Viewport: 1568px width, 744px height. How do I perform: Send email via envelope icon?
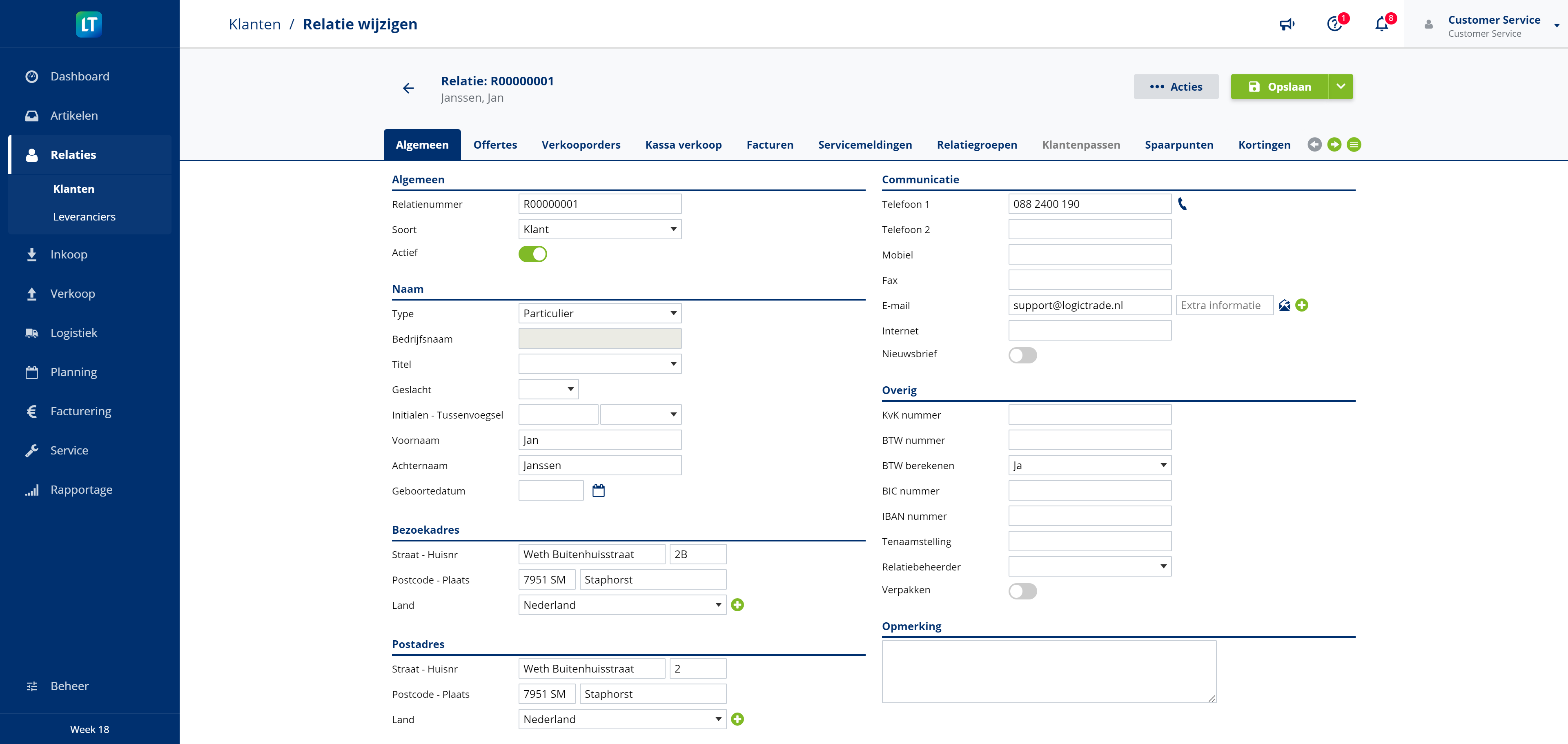(1284, 305)
